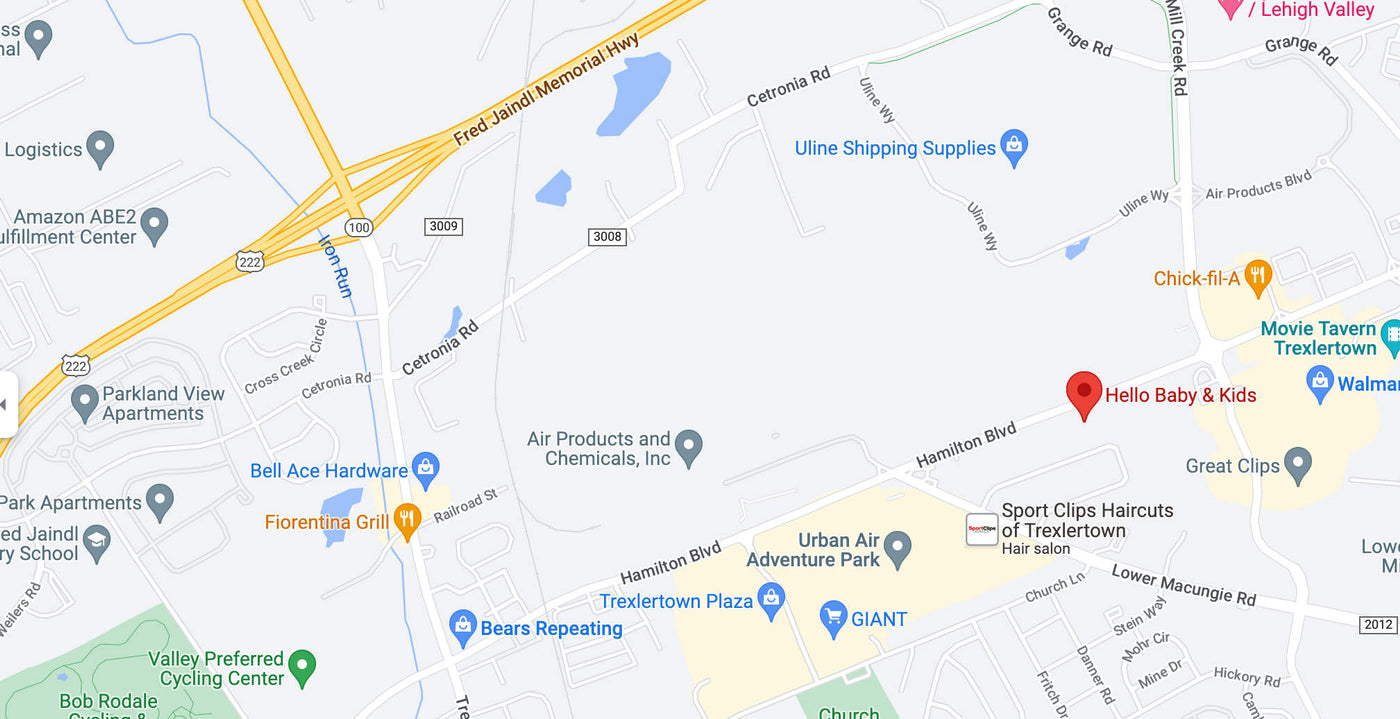Screen dimensions: 1400x719
Task: Click the Great Clips location pin
Action: coord(1298,465)
